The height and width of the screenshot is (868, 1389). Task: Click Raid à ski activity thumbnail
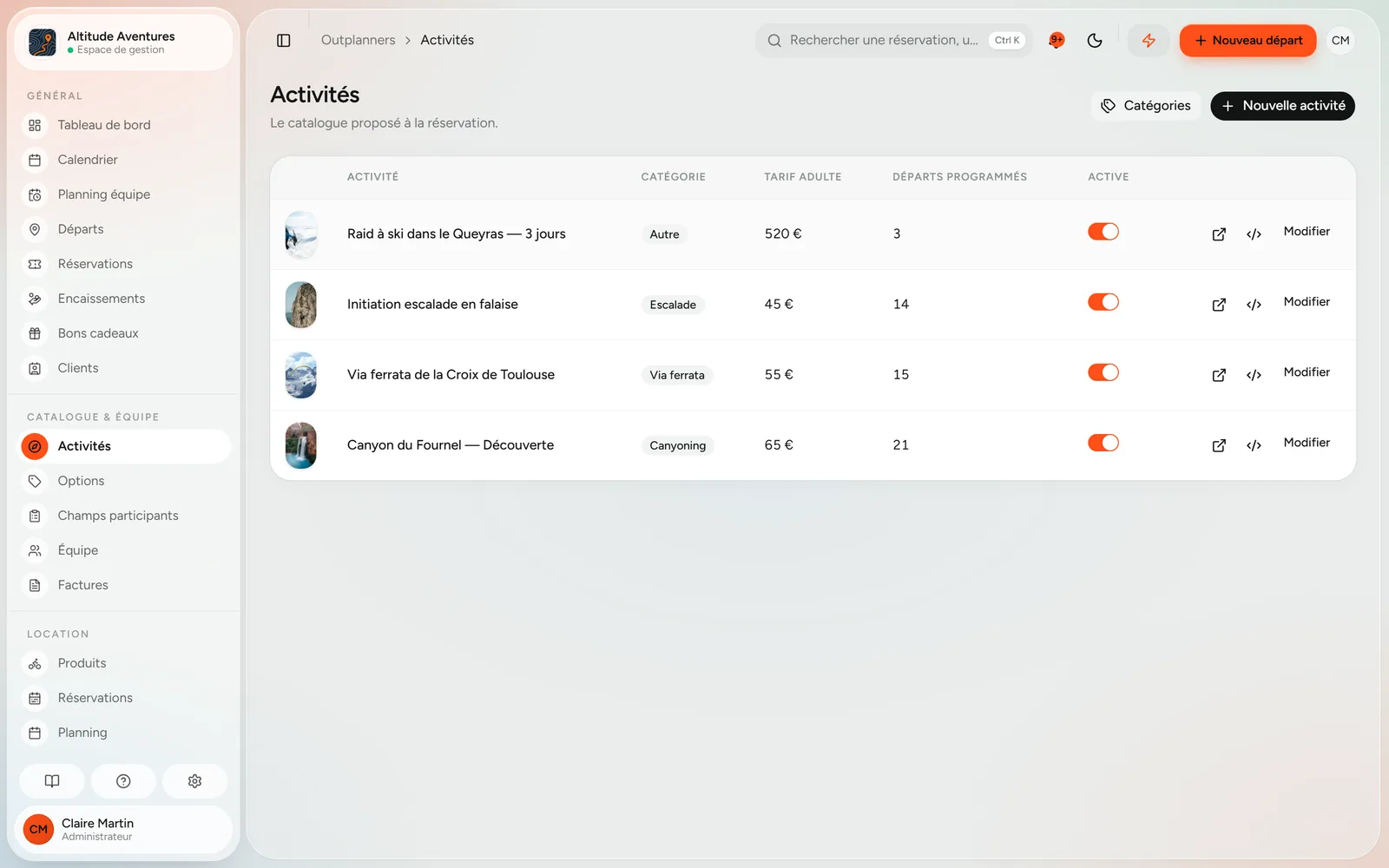301,234
